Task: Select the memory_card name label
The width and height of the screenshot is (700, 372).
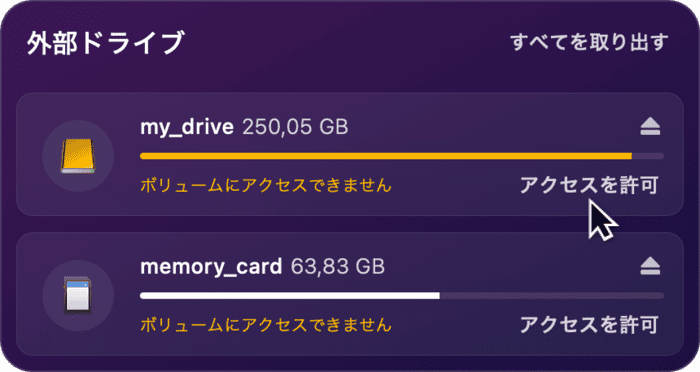Action: click(211, 267)
